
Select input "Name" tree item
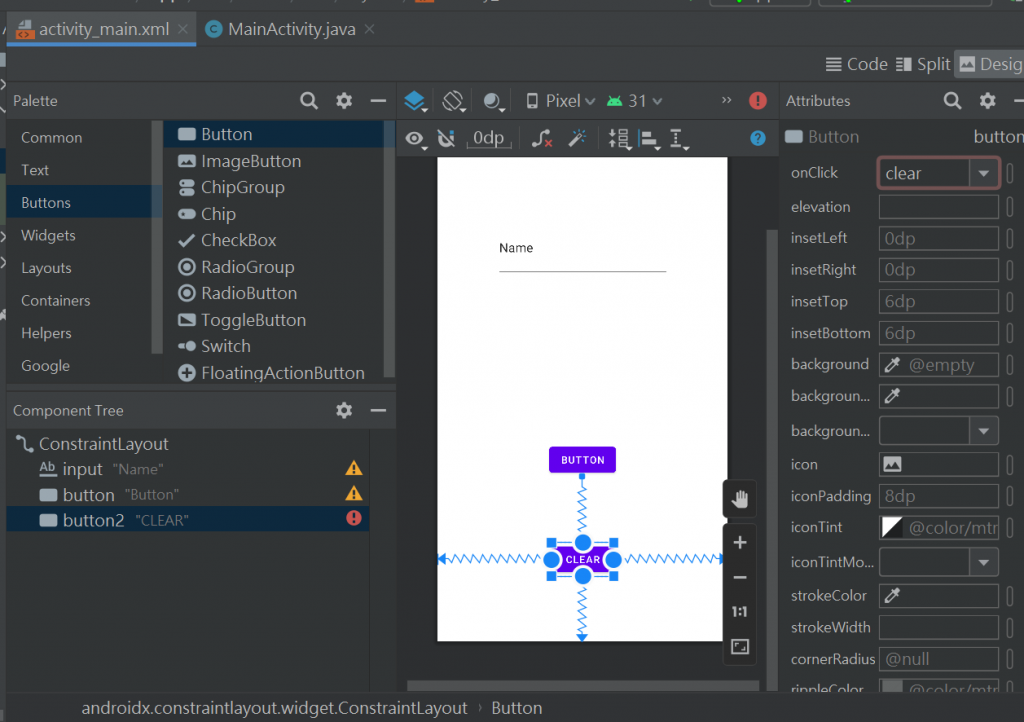point(188,469)
